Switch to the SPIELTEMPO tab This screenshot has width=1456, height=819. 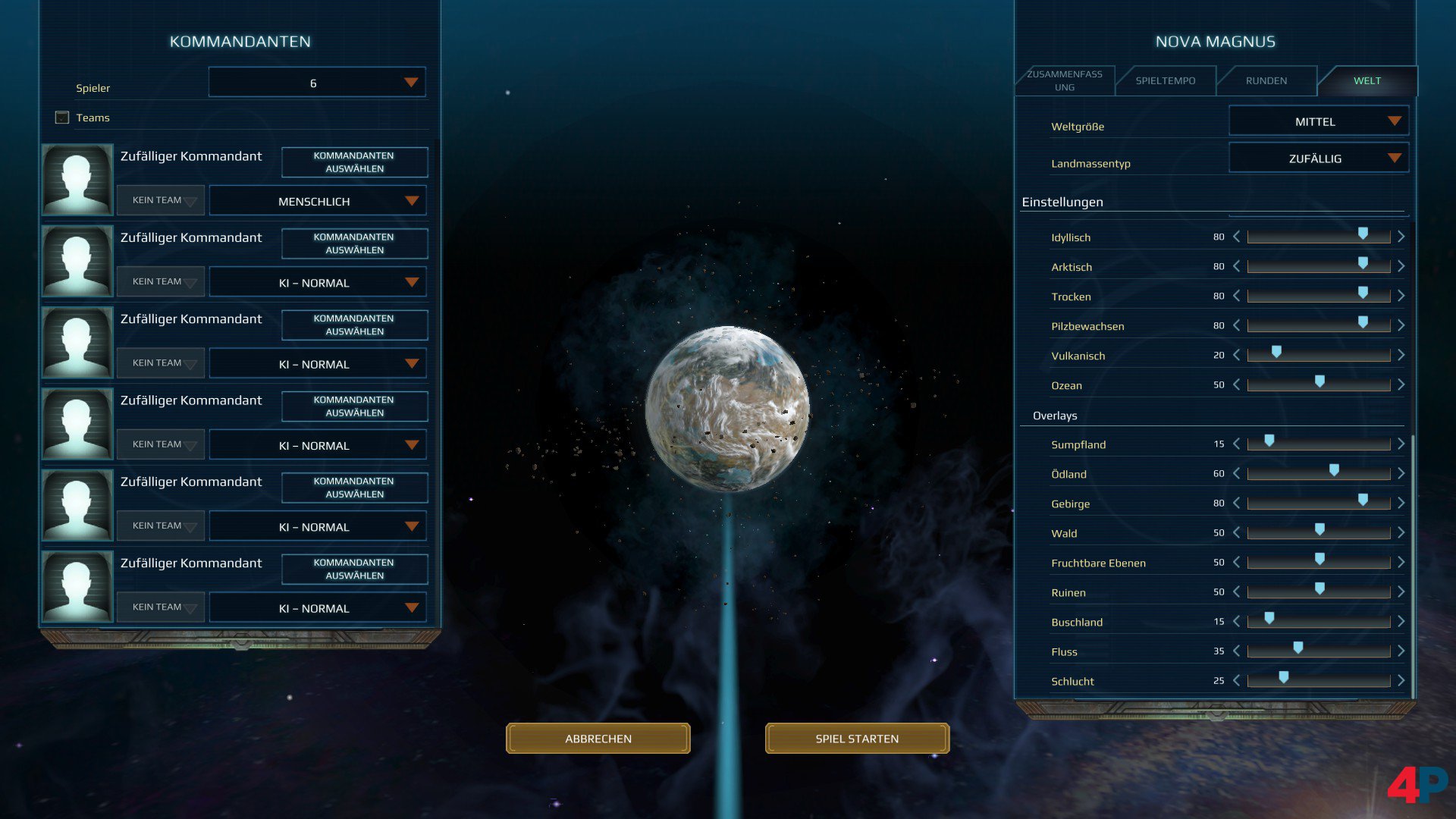[x=1166, y=80]
